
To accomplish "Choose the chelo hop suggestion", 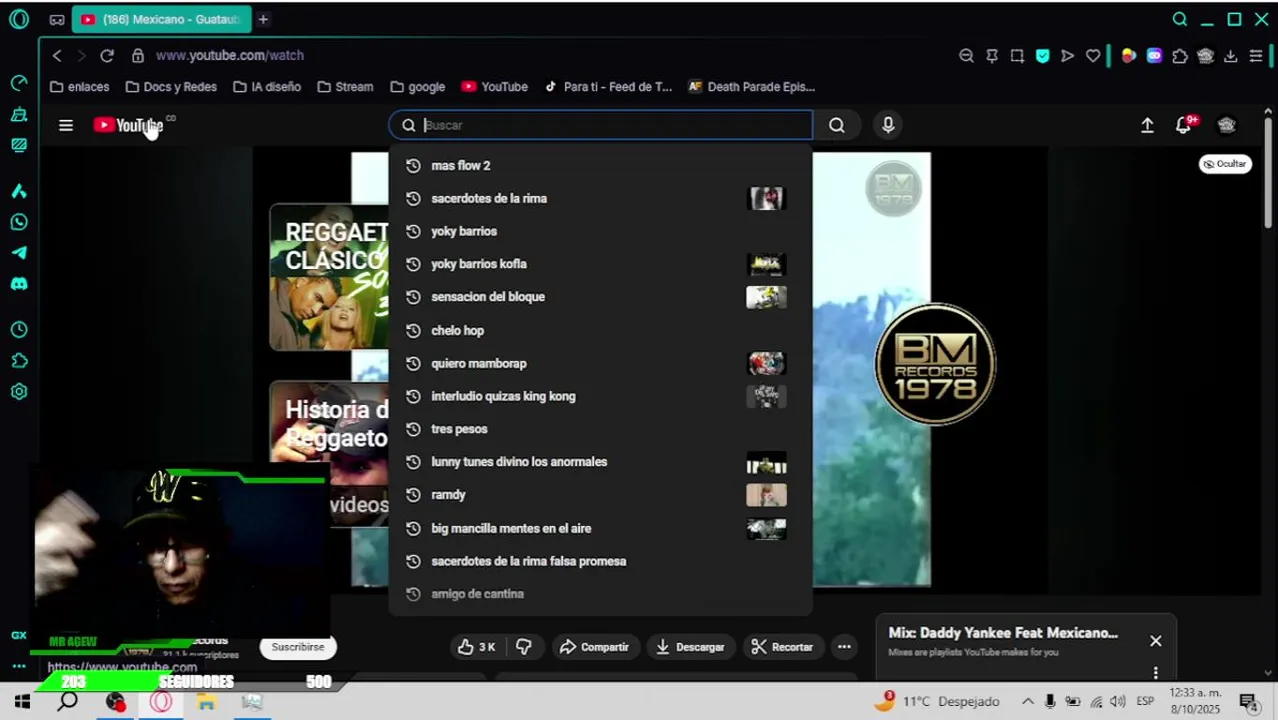I will (x=600, y=330).
